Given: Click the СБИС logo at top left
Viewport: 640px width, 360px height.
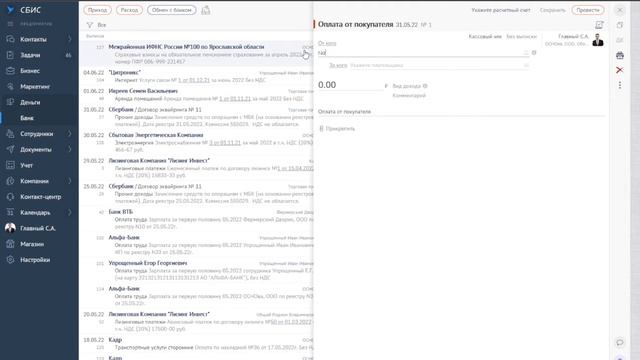Looking at the screenshot, I should click(x=24, y=10).
